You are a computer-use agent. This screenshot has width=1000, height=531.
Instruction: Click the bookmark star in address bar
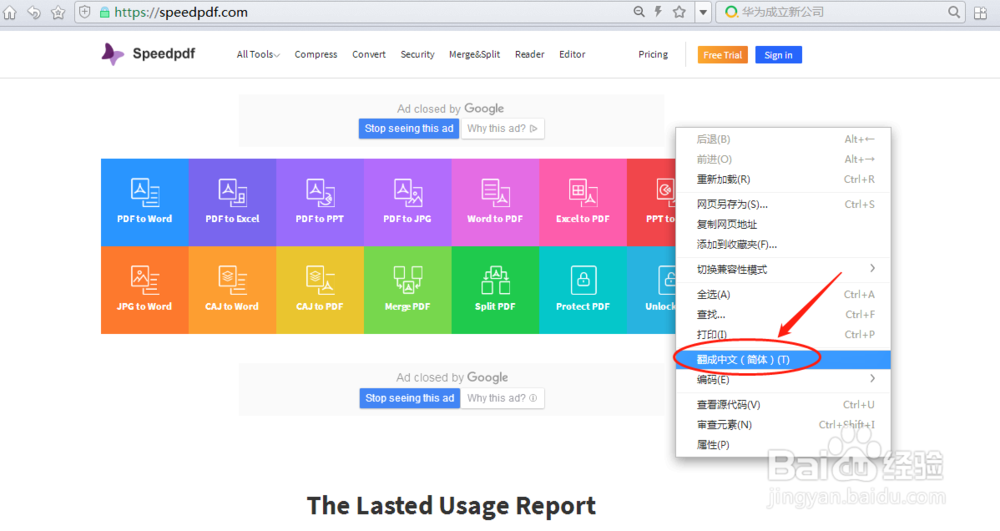click(679, 11)
